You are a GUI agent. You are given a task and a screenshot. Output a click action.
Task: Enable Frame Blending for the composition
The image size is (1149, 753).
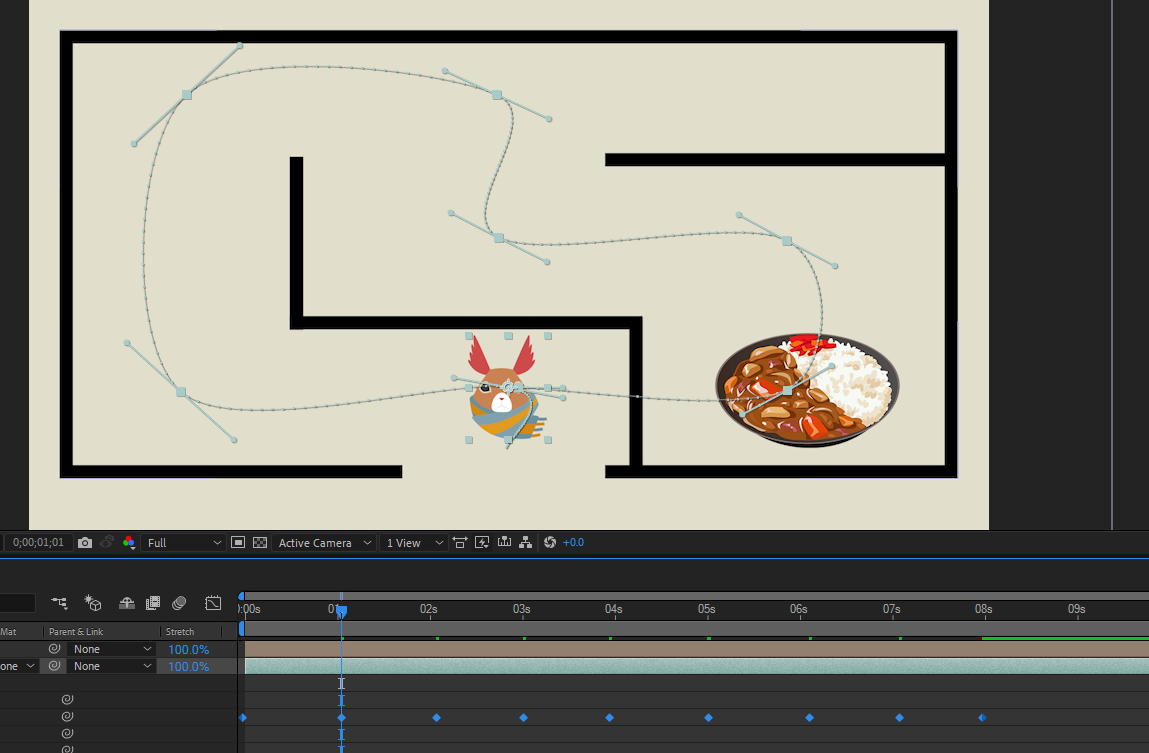tap(152, 603)
